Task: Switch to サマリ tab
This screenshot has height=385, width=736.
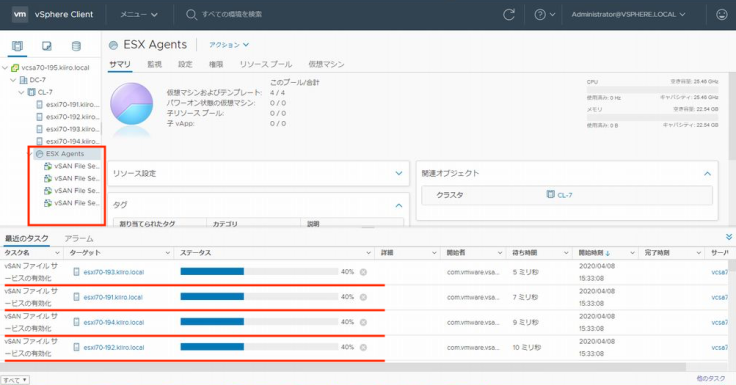Action: click(x=120, y=64)
